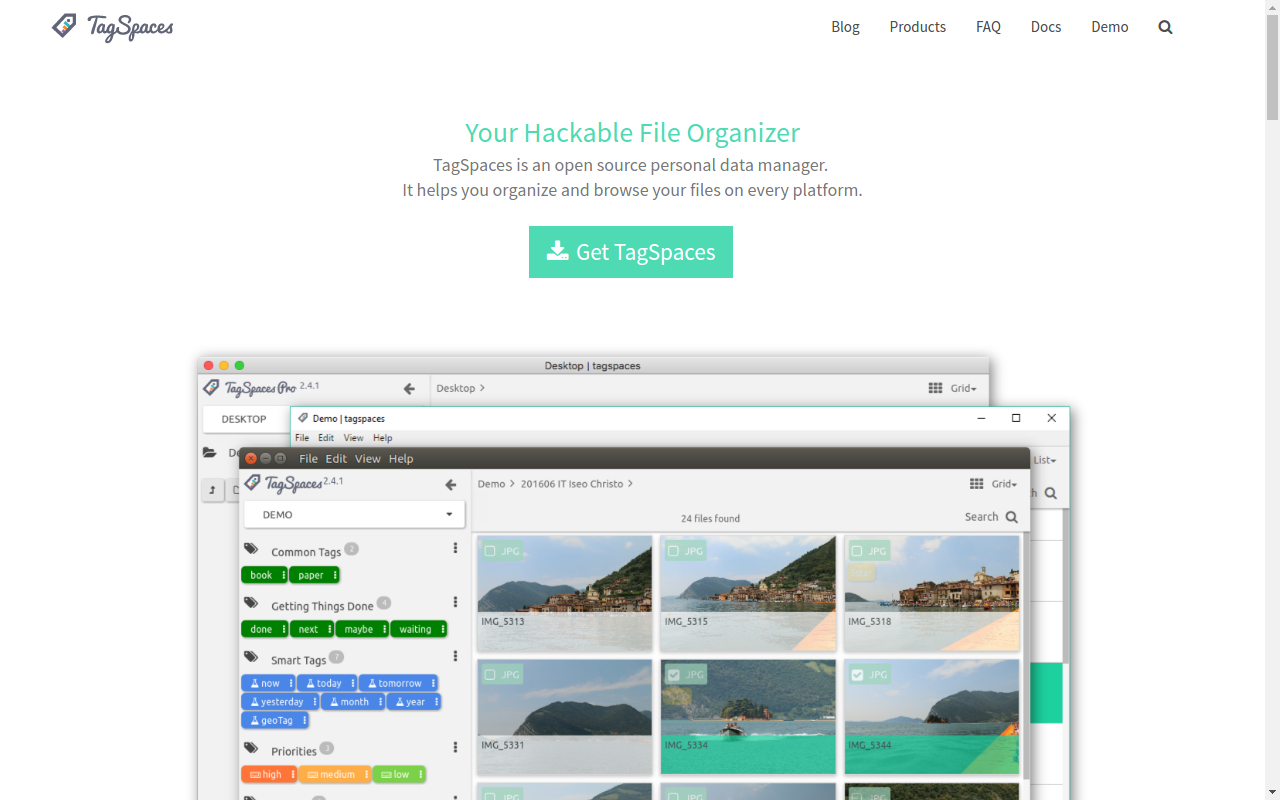The width and height of the screenshot is (1280, 800).
Task: Click the up-arrow button in the Desktop window
Action: click(212, 490)
